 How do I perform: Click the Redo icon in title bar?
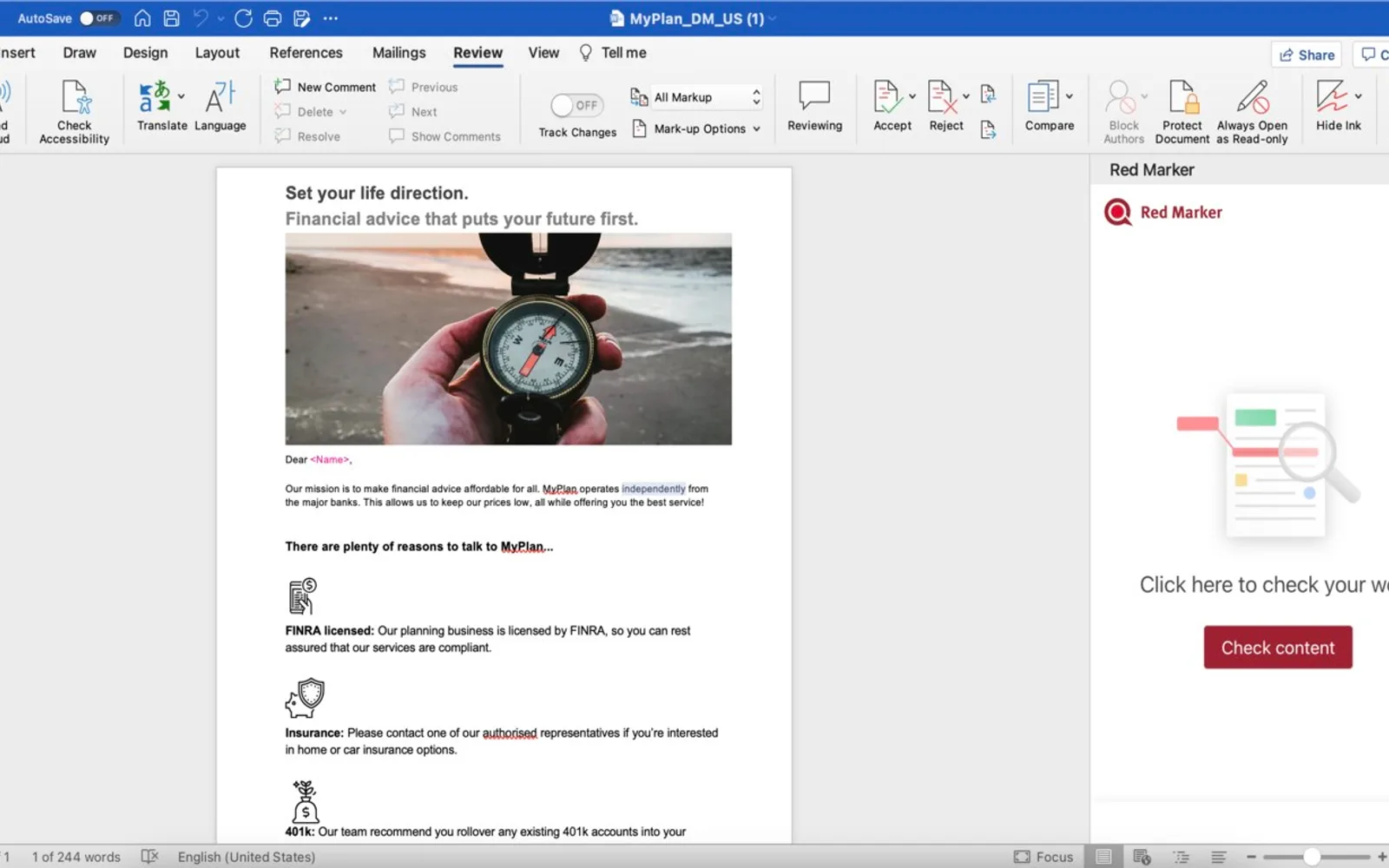tap(243, 18)
